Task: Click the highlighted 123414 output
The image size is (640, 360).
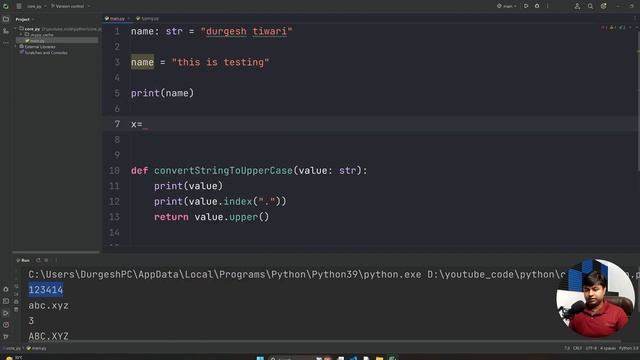Action: pos(46,290)
